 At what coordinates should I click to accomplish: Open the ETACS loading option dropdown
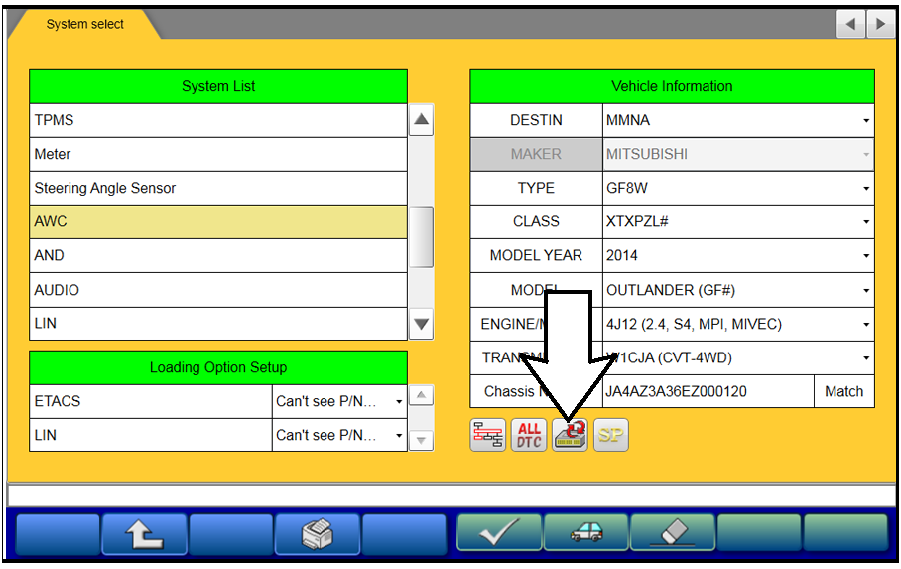(x=339, y=401)
